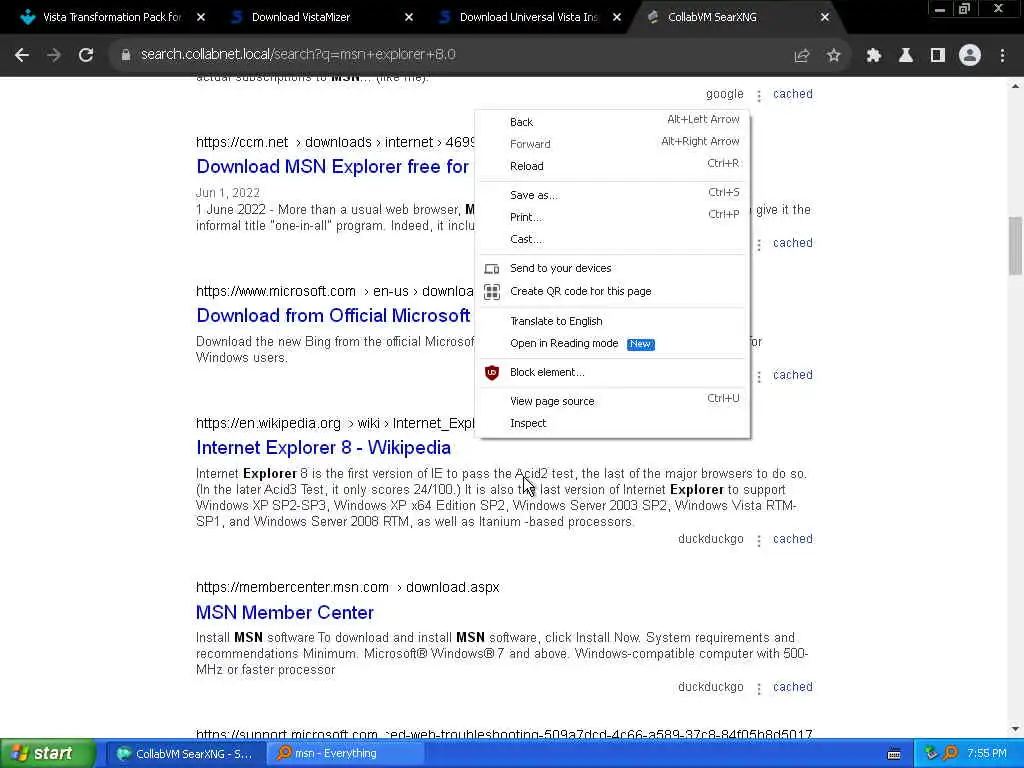Choose Reload in the context menu
This screenshot has width=1024, height=768.
click(x=613, y=166)
